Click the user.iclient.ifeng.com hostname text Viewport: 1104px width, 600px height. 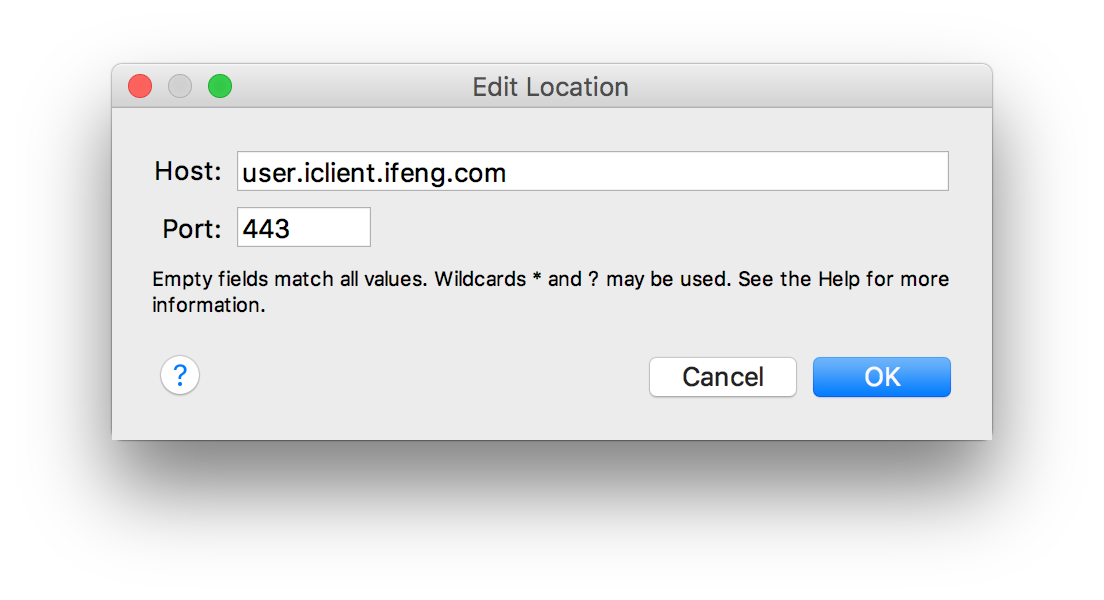click(x=374, y=173)
